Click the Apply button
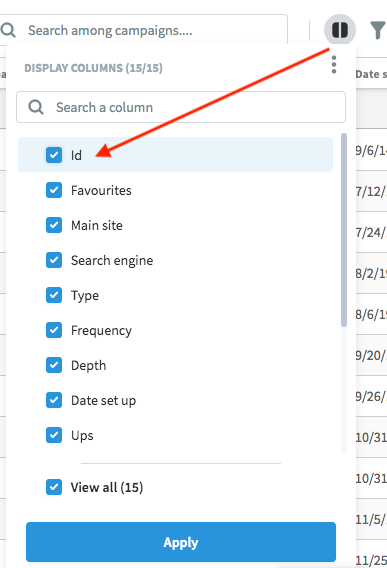The image size is (387, 568). click(181, 542)
